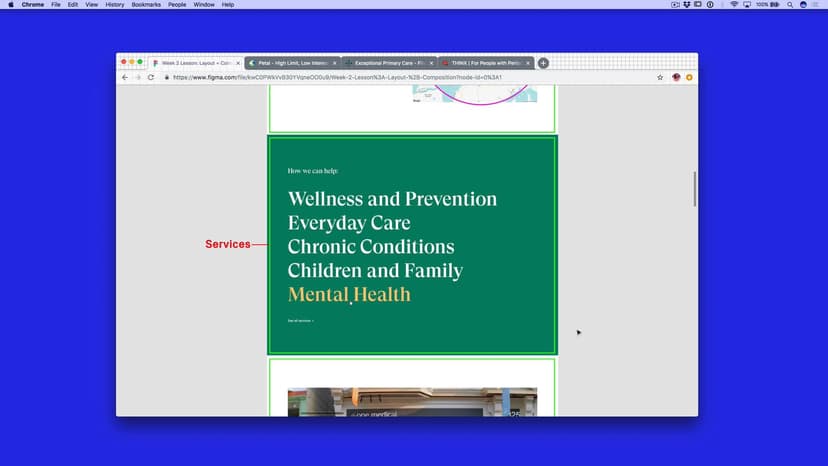Click the Wellness and Prevention link
This screenshot has width=828, height=466.
coord(392,199)
